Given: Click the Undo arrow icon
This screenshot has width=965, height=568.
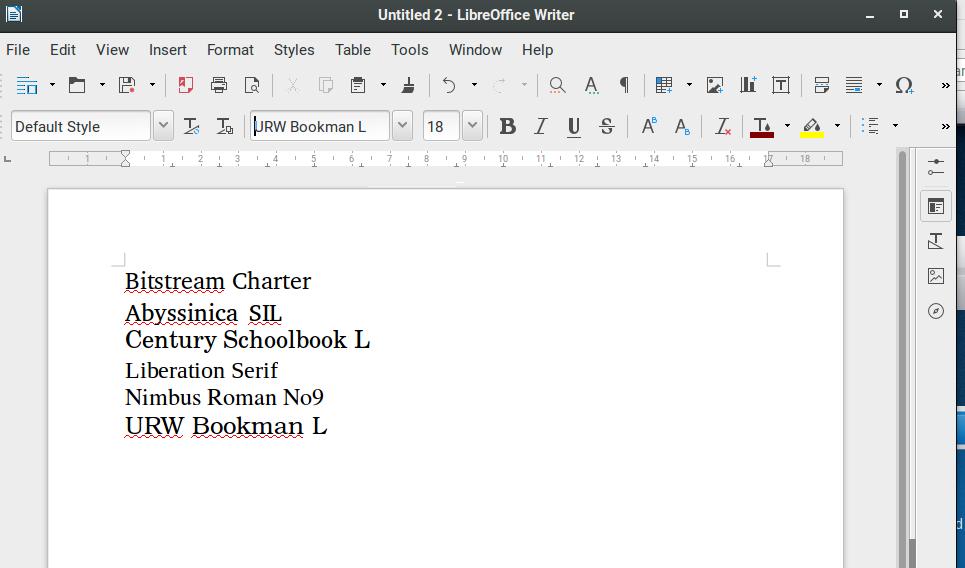Looking at the screenshot, I should (x=449, y=85).
